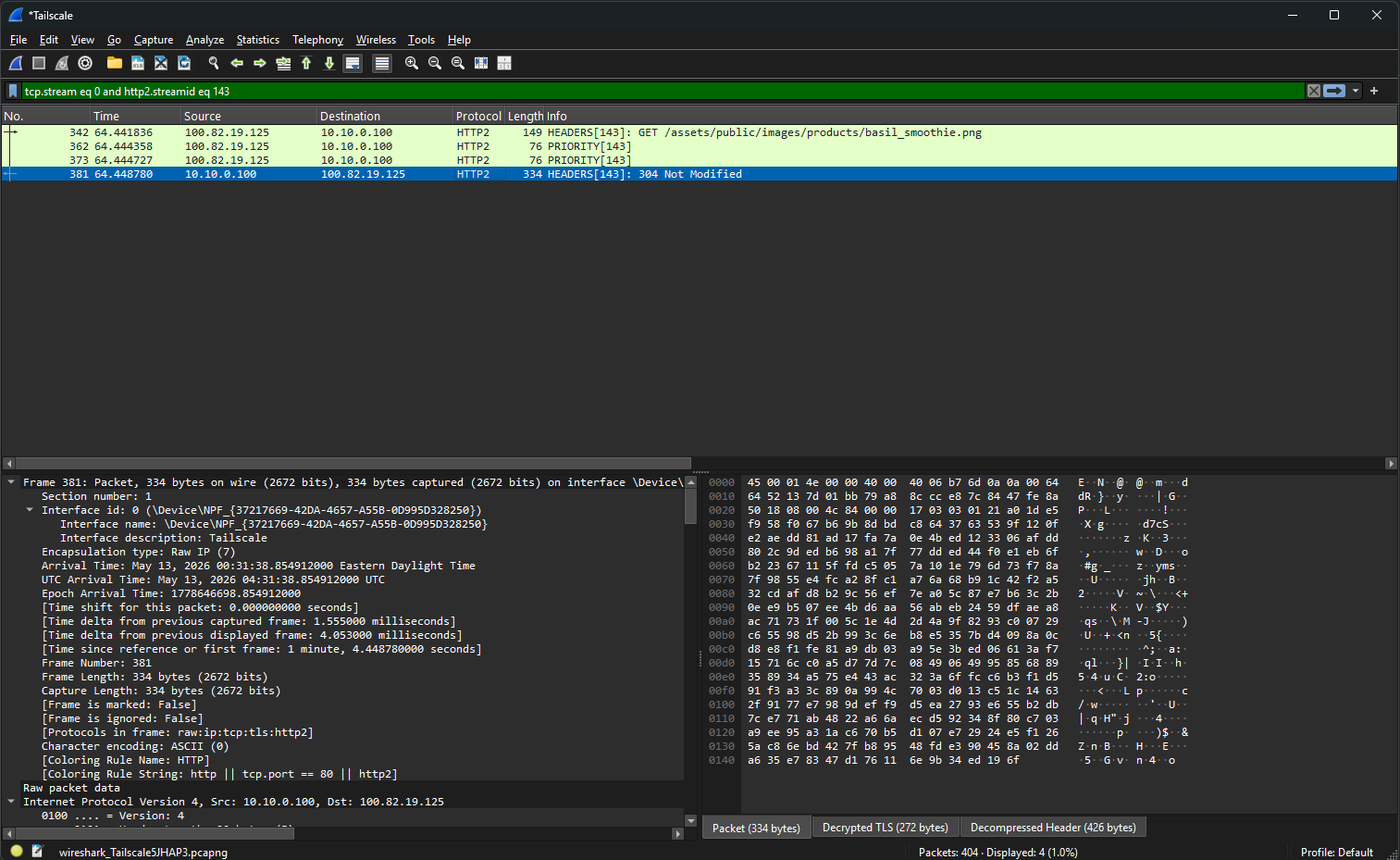
Task: Open display filter bookmarks
Action: [x=13, y=91]
